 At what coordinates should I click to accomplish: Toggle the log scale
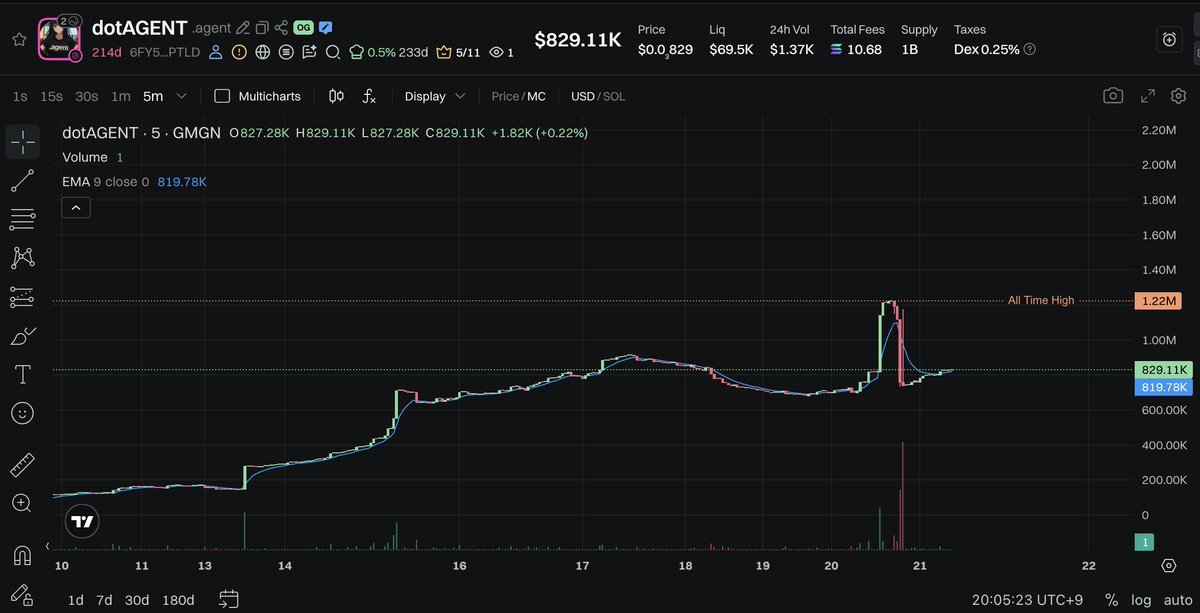click(x=1141, y=600)
